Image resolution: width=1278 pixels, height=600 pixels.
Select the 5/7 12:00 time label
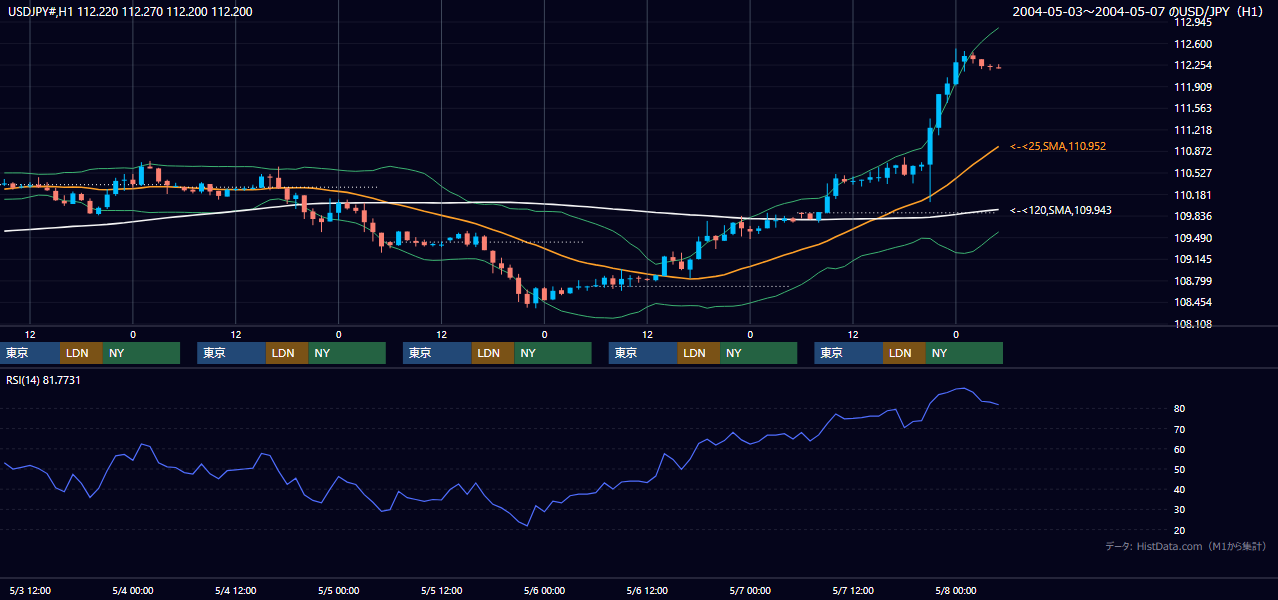(x=853, y=590)
